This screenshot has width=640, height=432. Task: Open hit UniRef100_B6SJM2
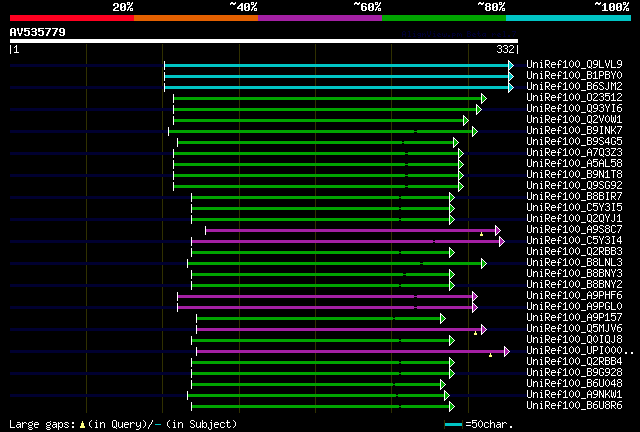(574, 87)
